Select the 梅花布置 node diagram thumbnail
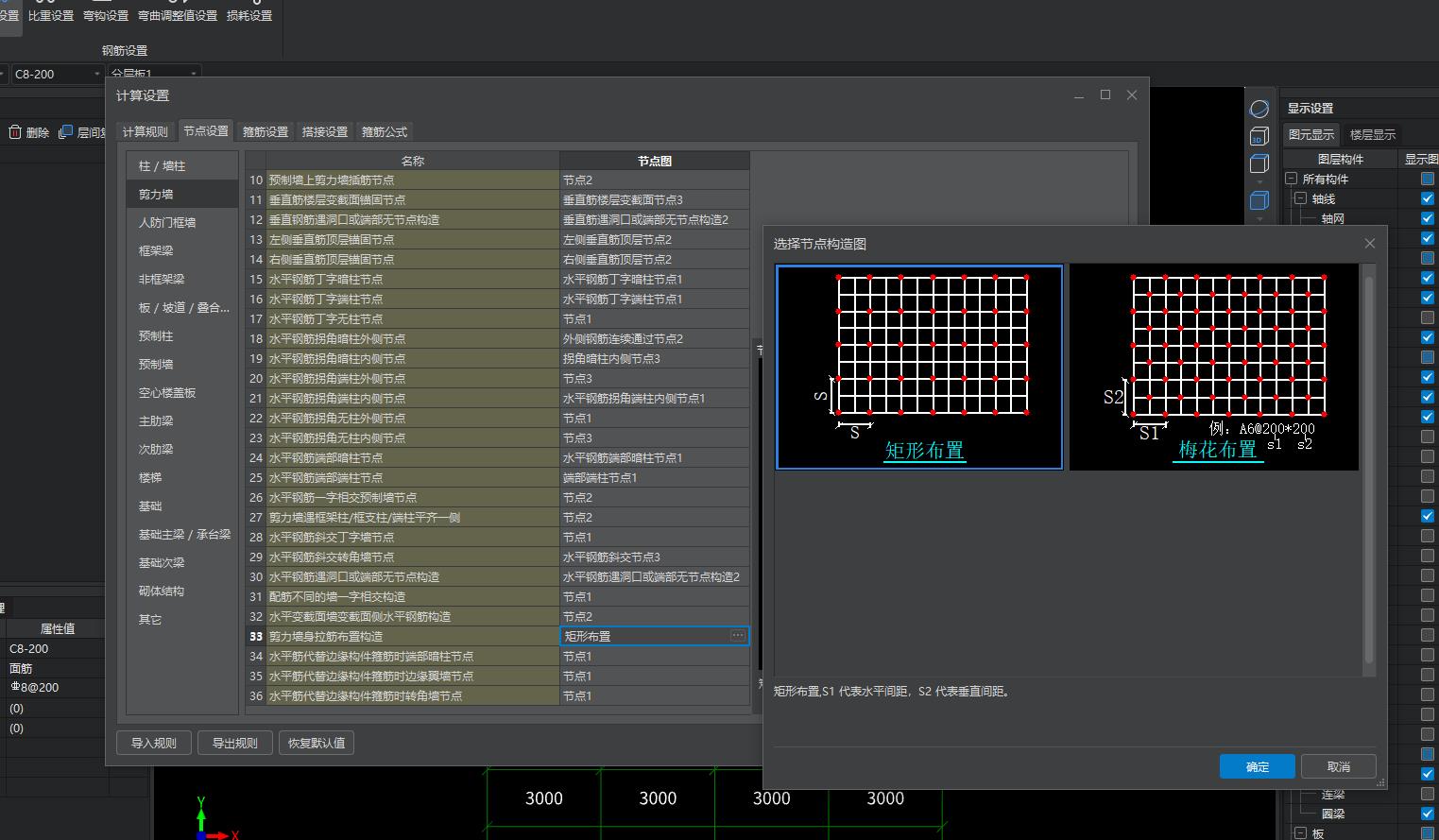This screenshot has height=840, width=1439. [x=1214, y=367]
